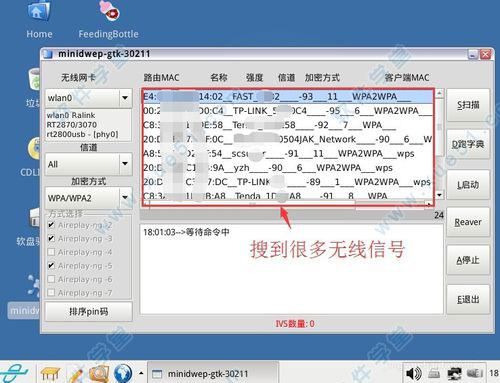The image size is (500, 383).
Task: Select the scs network row with -91
Action: [288, 153]
